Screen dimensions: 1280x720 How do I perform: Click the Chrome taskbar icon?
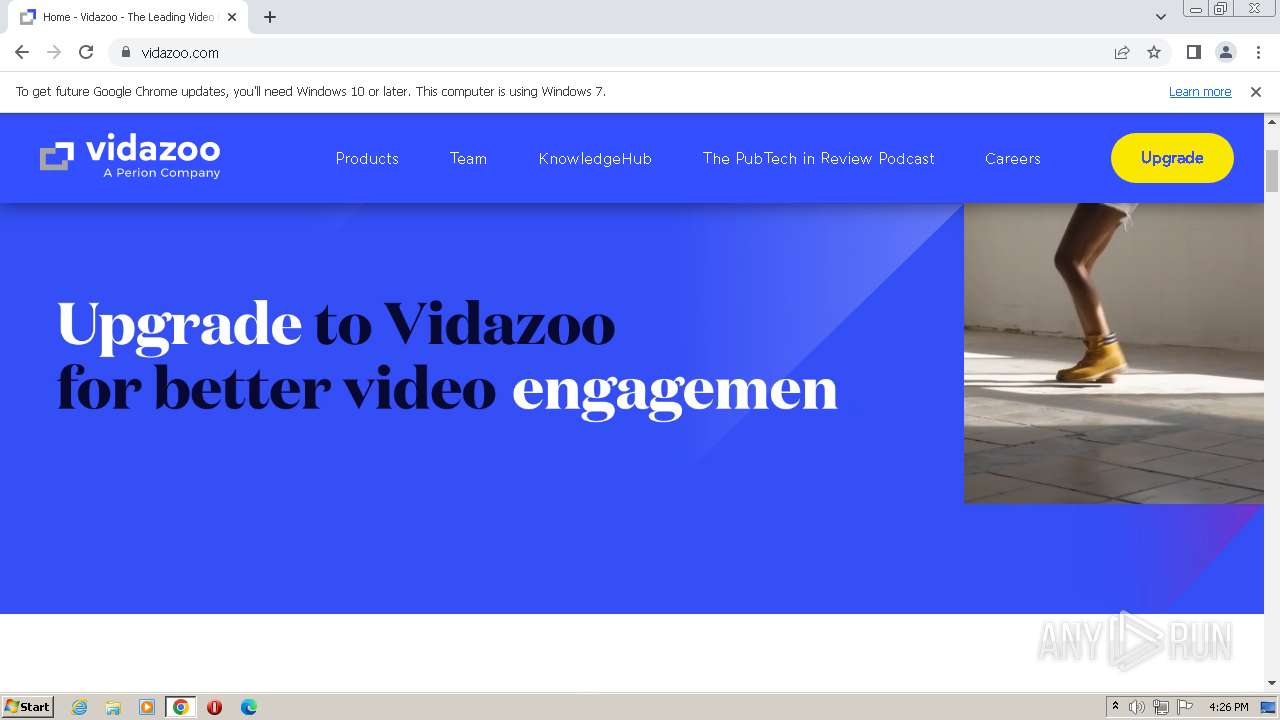pyautogui.click(x=181, y=707)
